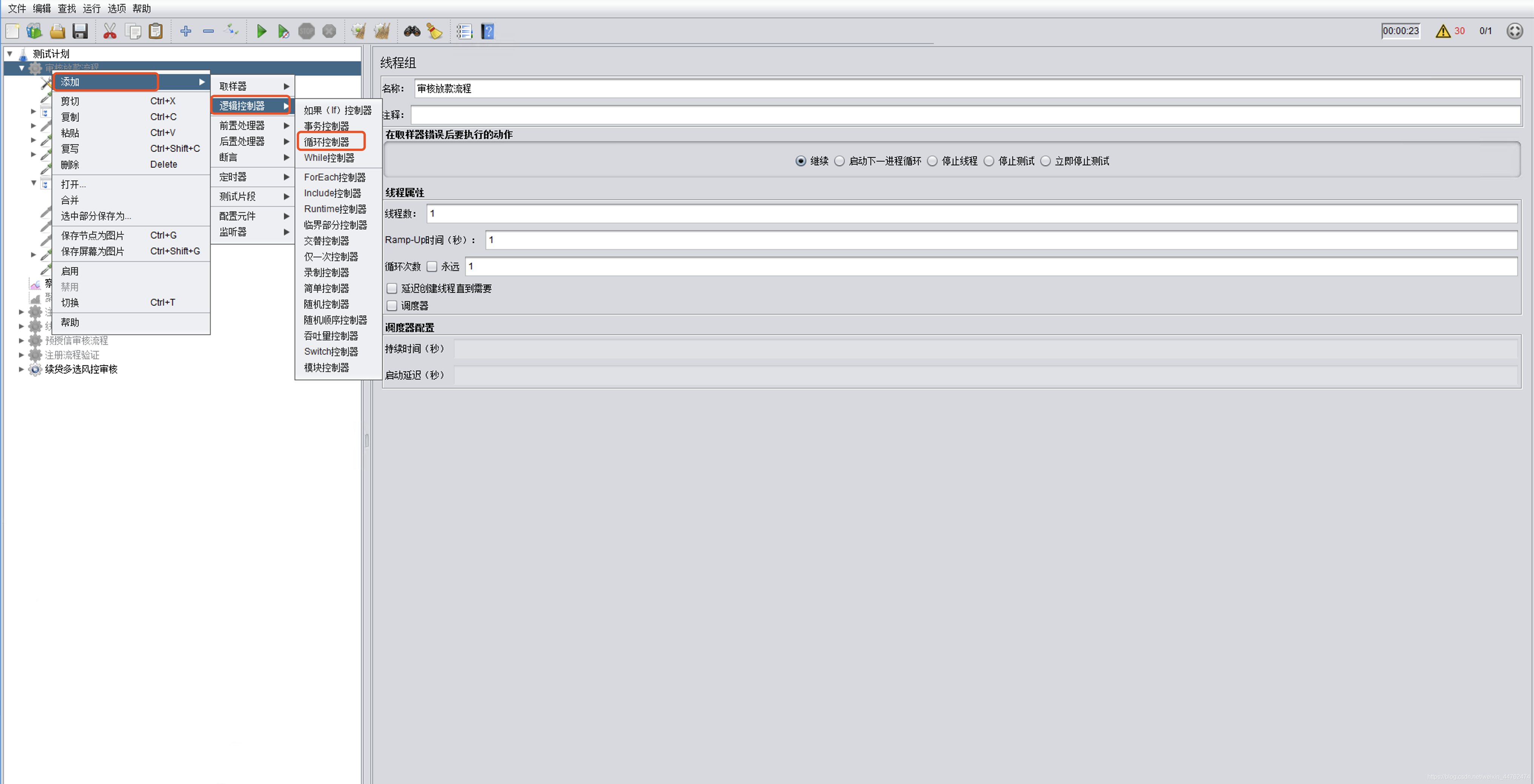Stop the test with STOP sign icon

point(306,31)
